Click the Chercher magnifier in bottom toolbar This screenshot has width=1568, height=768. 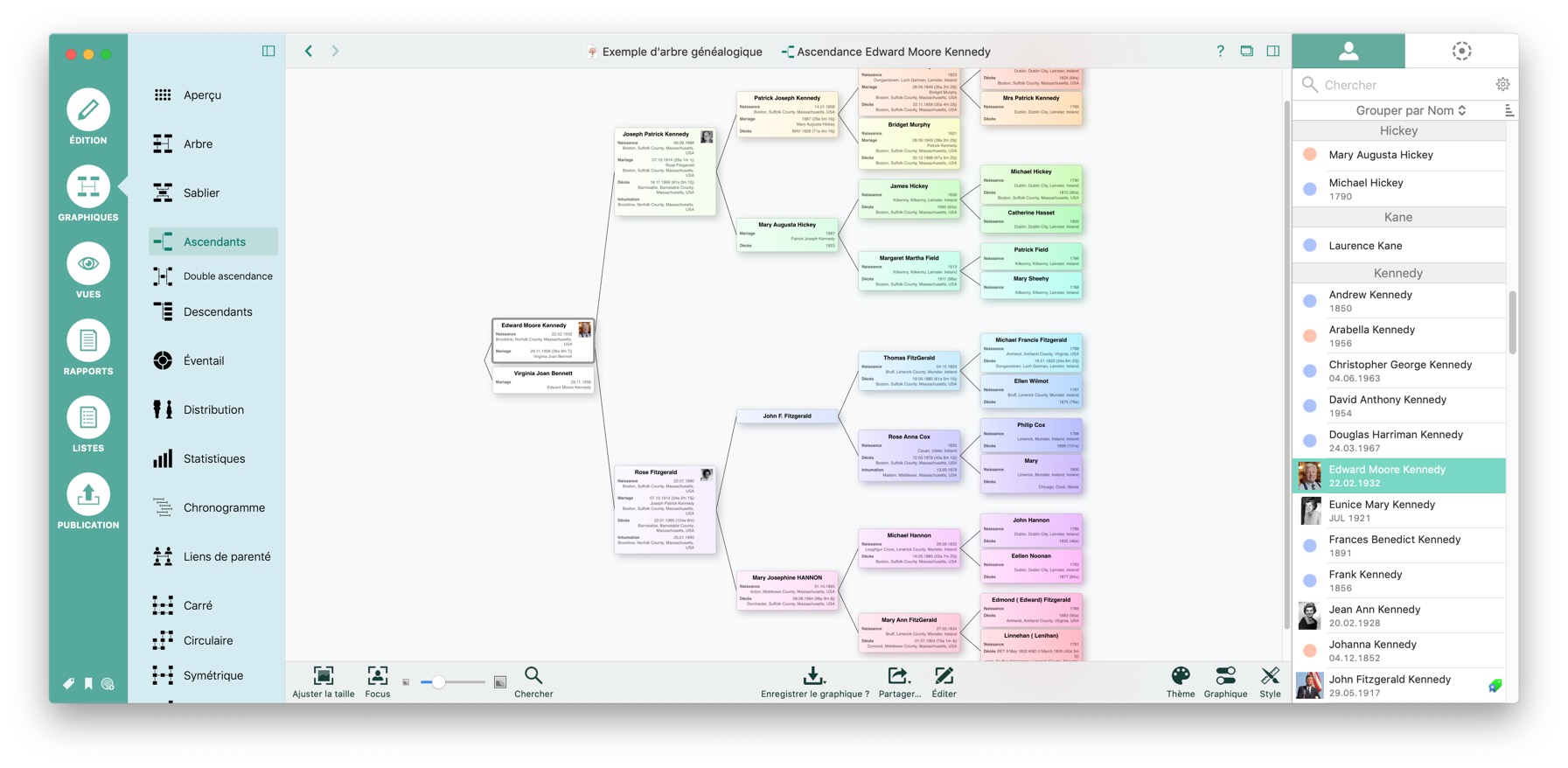coord(533,682)
